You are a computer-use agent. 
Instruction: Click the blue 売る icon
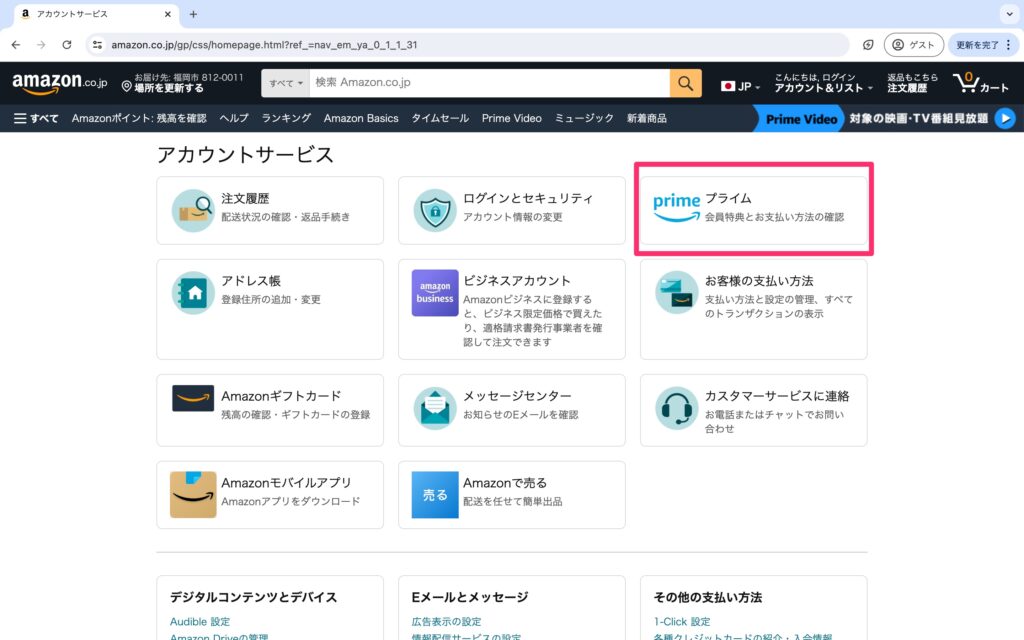click(x=435, y=494)
